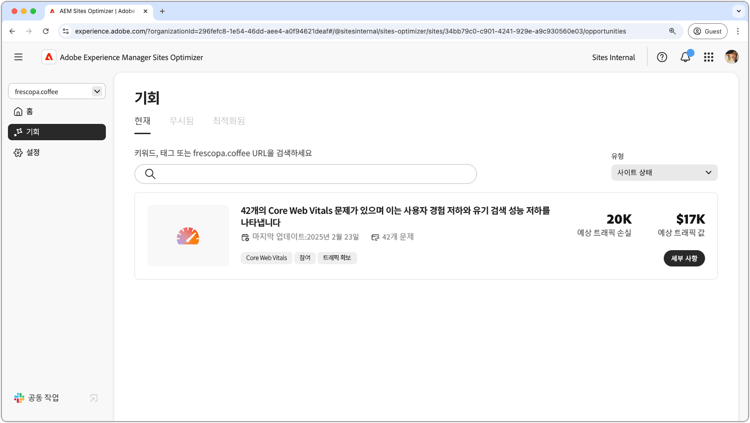750x423 pixels.
Task: Focus the keyword search input field
Action: click(305, 174)
